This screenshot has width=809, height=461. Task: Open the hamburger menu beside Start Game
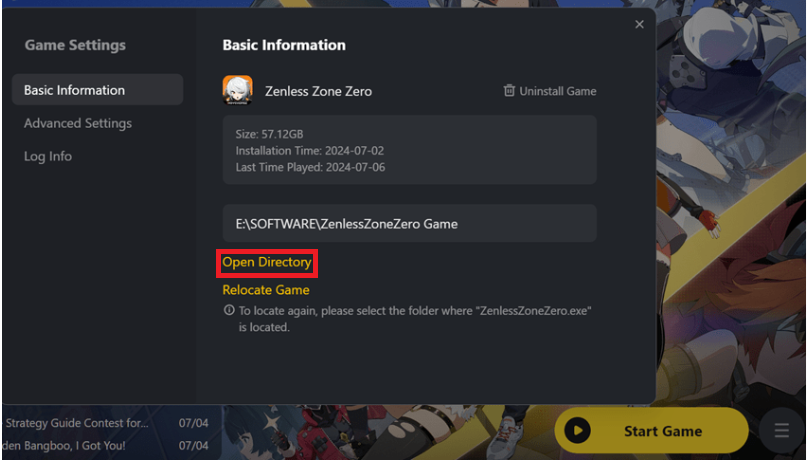(781, 430)
